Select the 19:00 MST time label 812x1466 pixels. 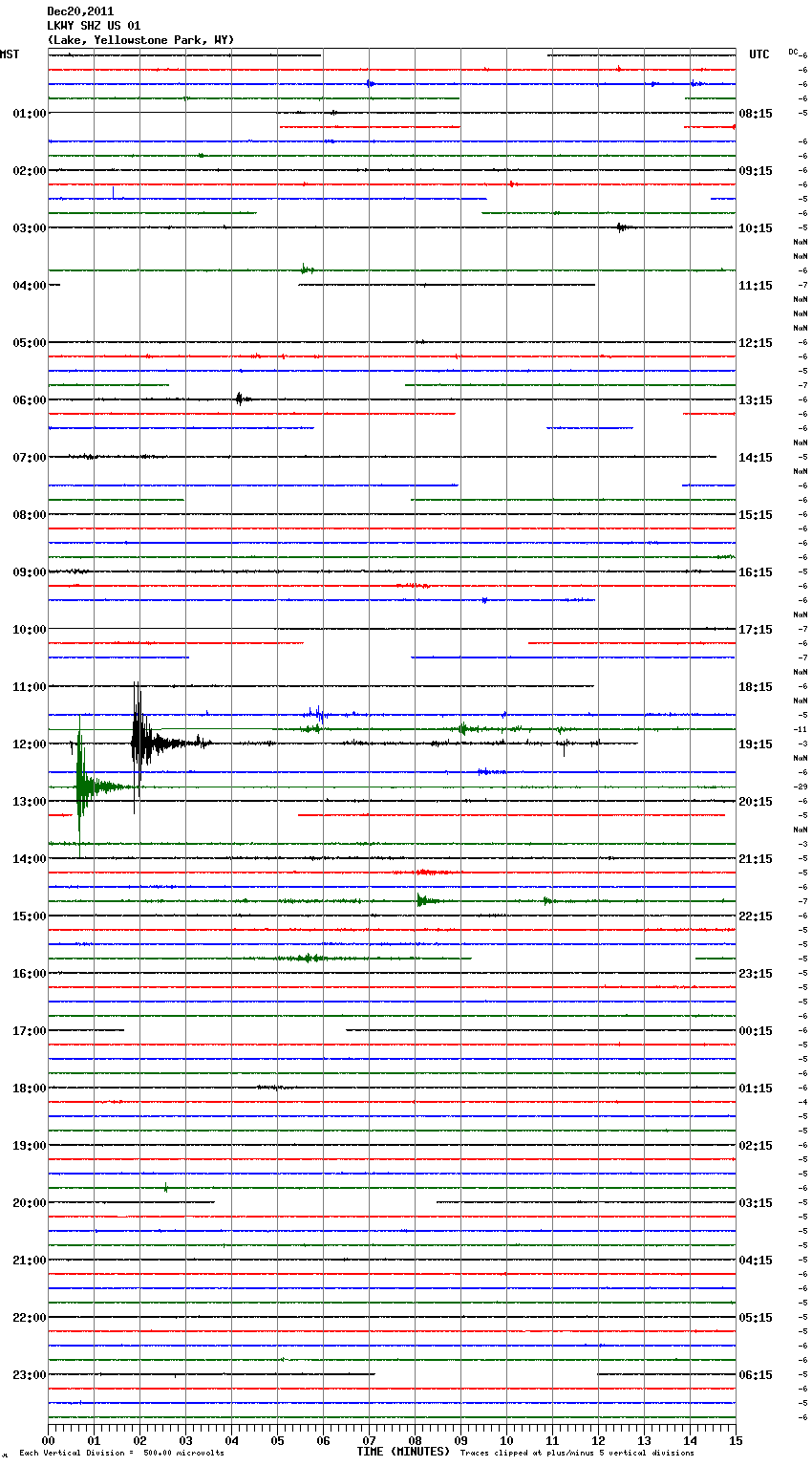(x=30, y=1146)
